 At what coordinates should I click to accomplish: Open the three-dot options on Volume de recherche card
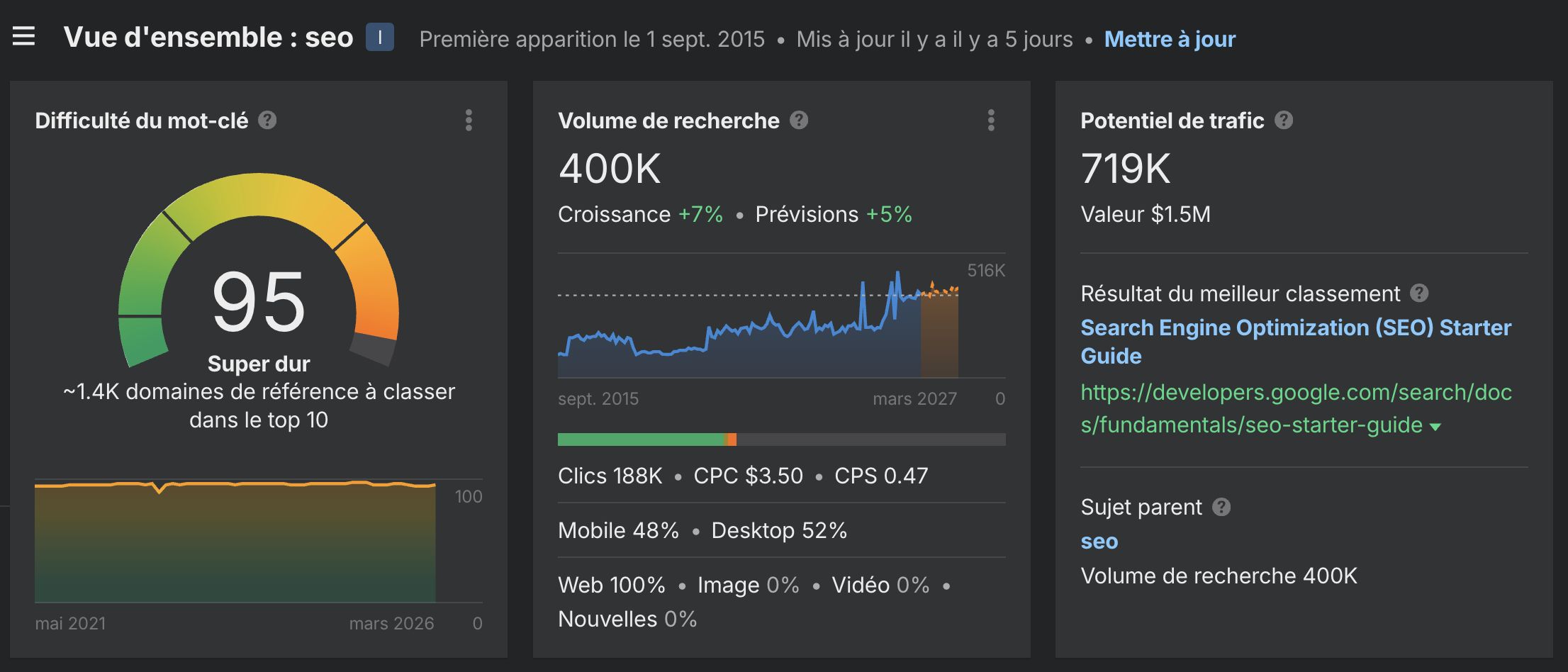click(992, 121)
